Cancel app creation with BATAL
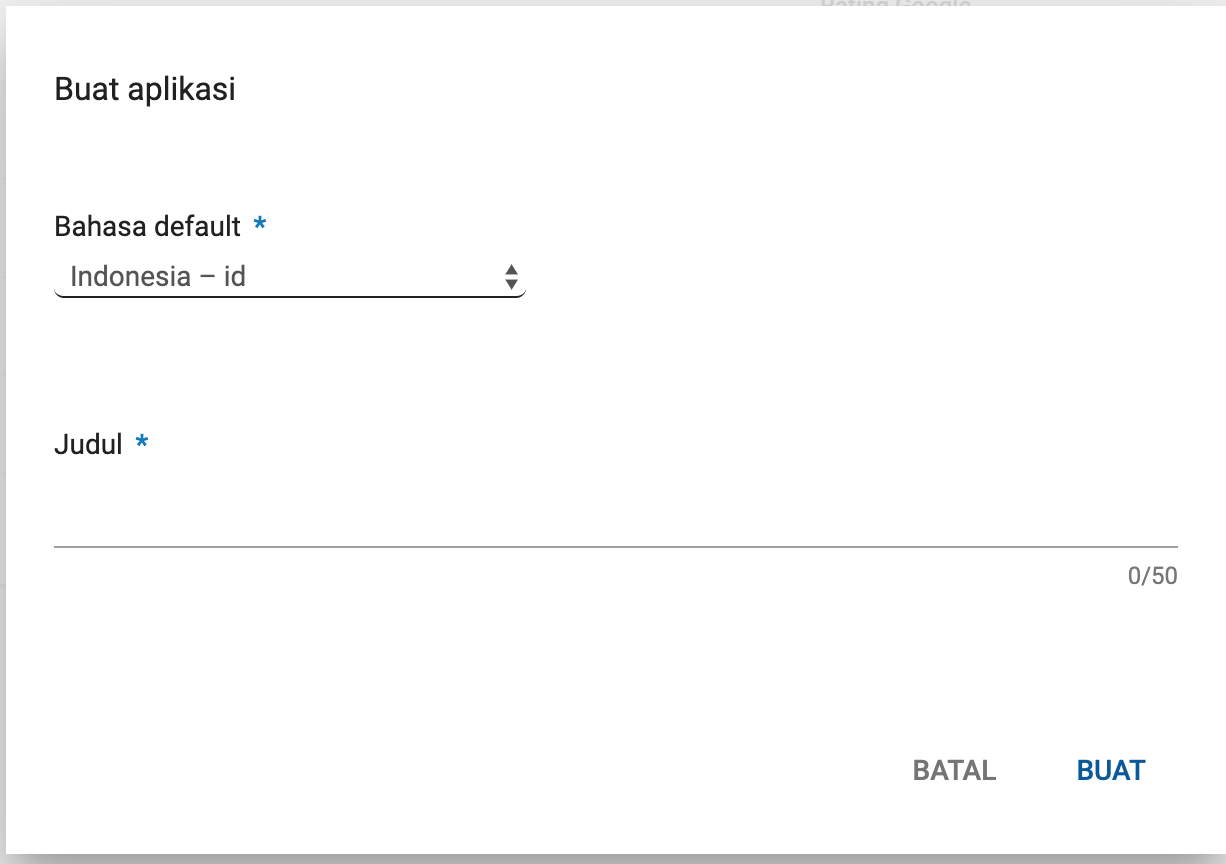 click(954, 770)
